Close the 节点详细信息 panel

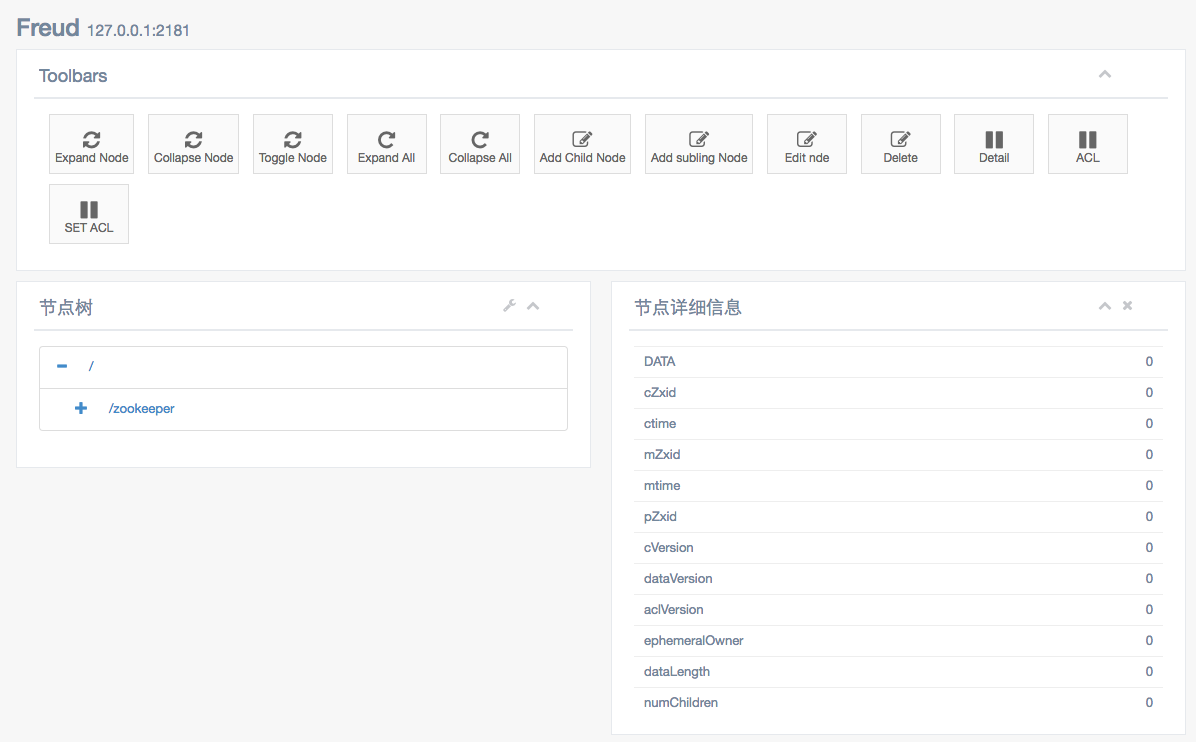point(1127,306)
